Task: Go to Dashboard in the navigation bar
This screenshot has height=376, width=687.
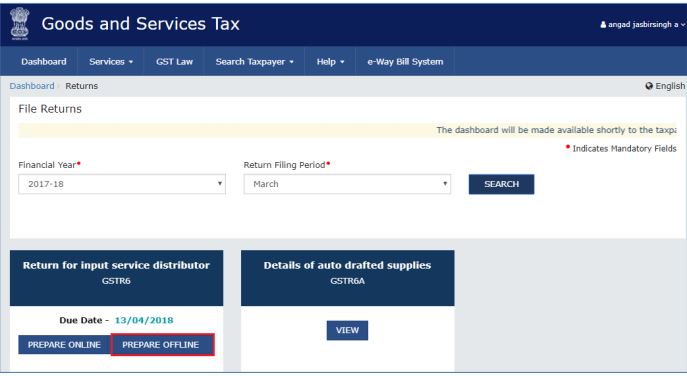Action: [44, 62]
